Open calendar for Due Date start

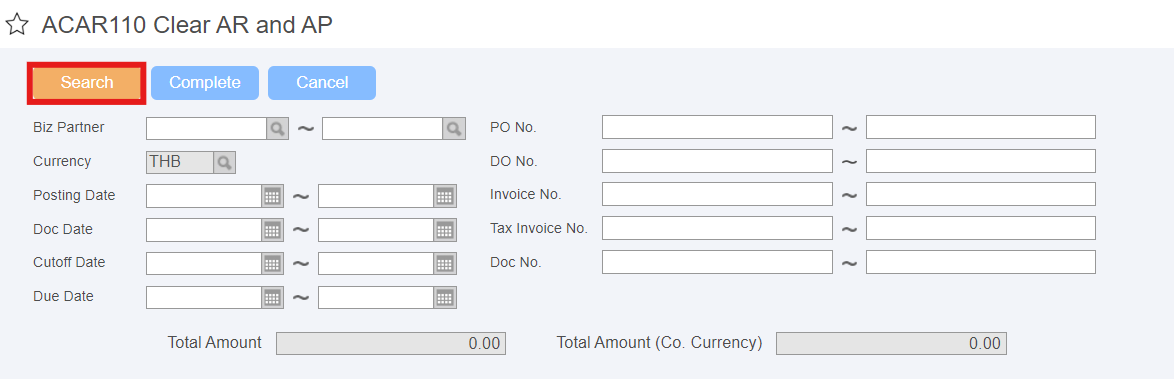tap(273, 297)
